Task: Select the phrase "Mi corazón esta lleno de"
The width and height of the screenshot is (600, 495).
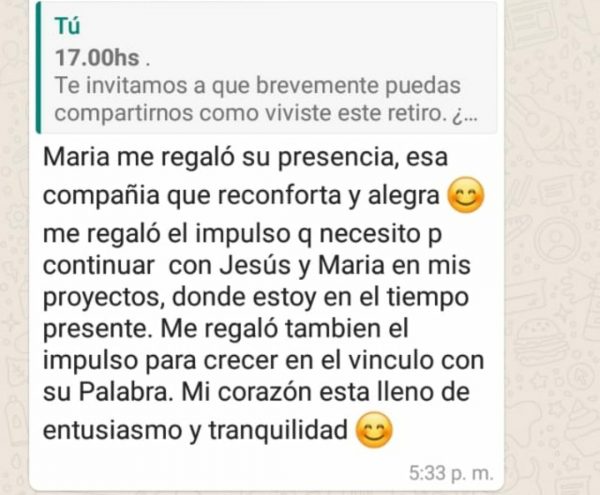Action: pyautogui.click(x=325, y=392)
